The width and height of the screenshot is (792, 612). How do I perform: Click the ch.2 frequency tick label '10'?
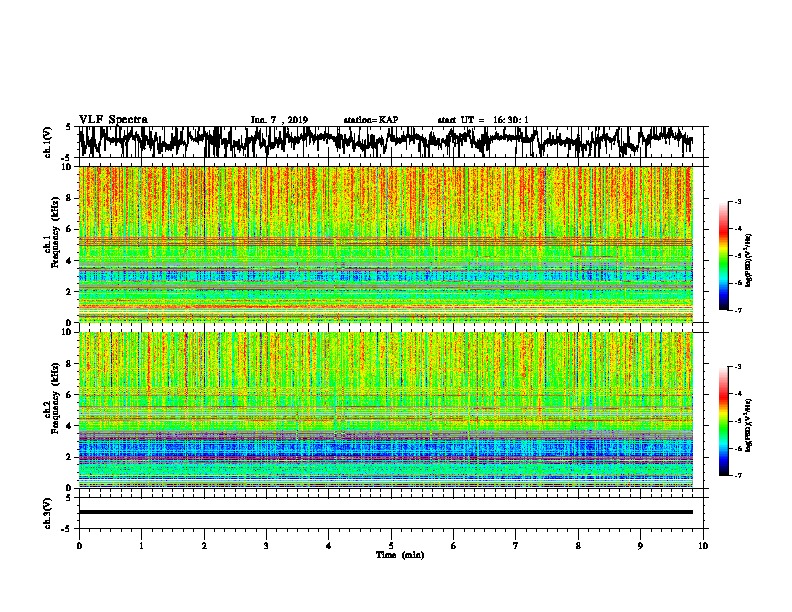(68, 332)
